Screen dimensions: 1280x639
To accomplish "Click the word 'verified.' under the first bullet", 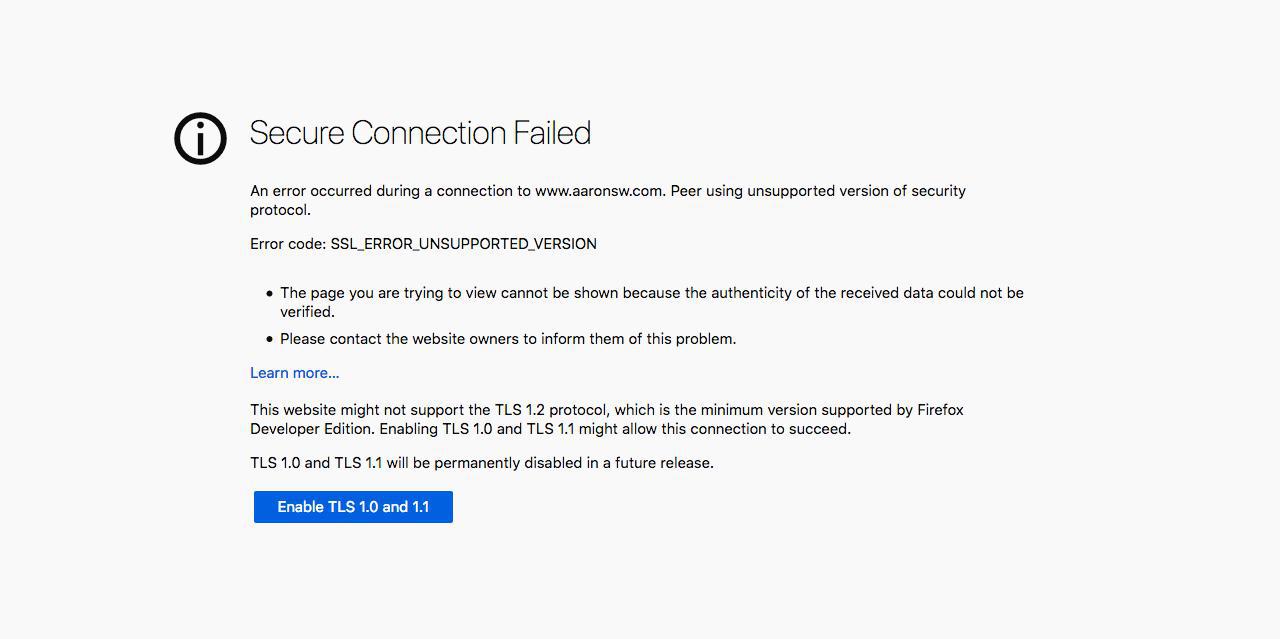I will (307, 312).
